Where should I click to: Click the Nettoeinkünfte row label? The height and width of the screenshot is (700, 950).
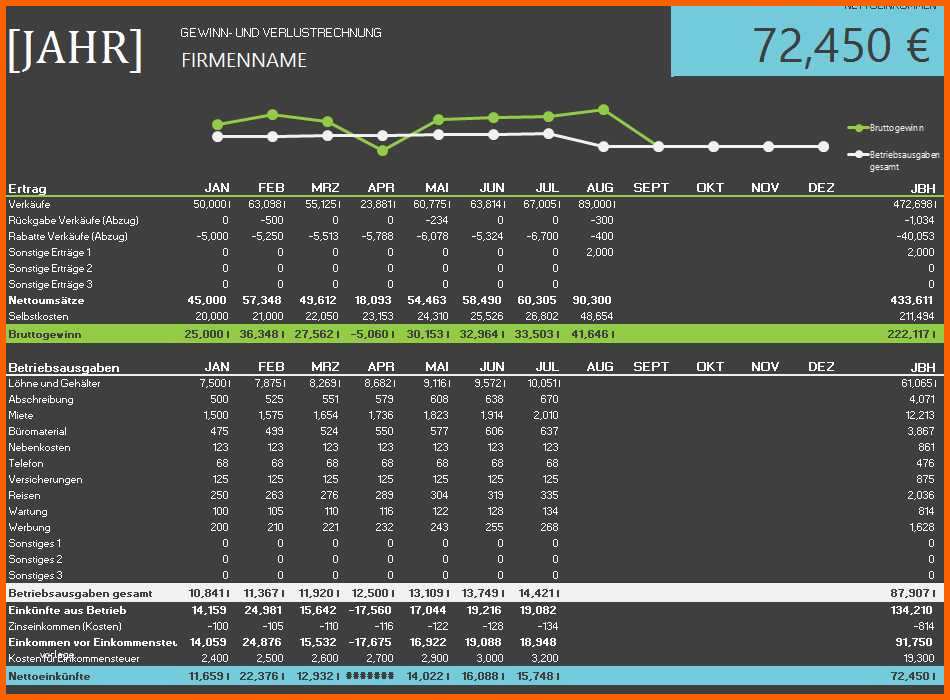point(49,676)
